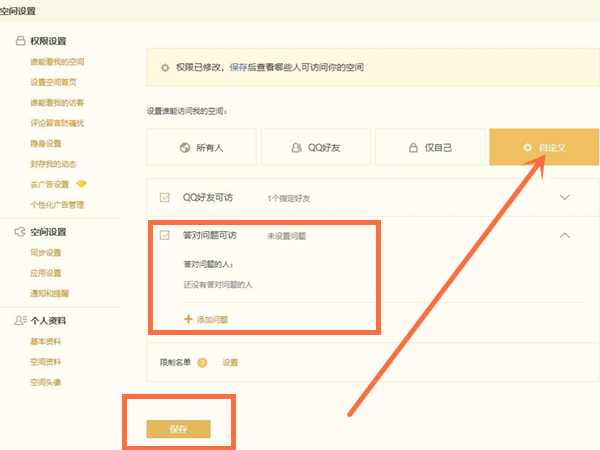The image size is (600, 450).
Task: Click the lock icon beside 权限设置
Action: [19, 41]
